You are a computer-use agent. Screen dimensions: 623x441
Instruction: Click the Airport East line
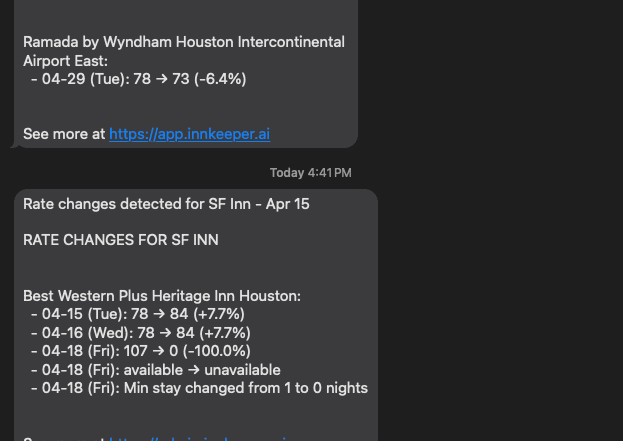[x=65, y=60]
